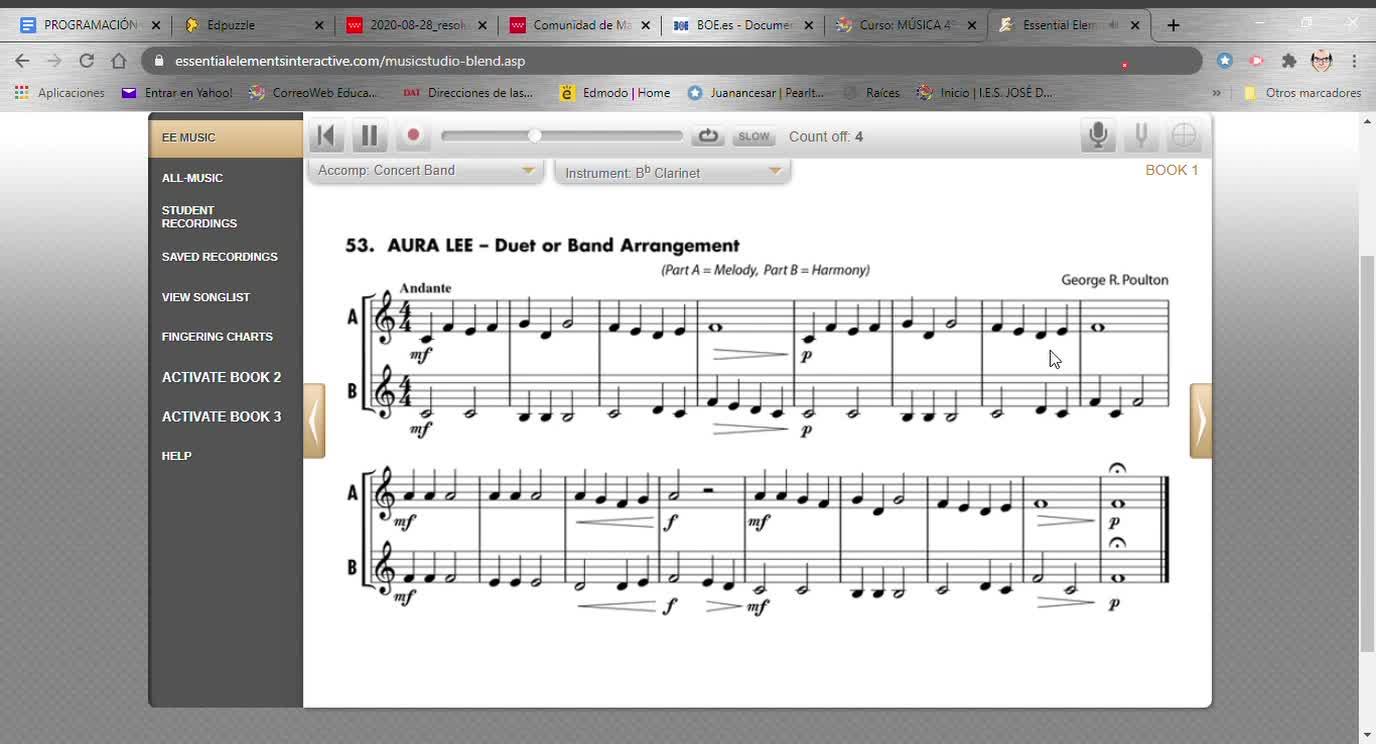The height and width of the screenshot is (744, 1376).
Task: Go back in browser history
Action: tap(22, 61)
